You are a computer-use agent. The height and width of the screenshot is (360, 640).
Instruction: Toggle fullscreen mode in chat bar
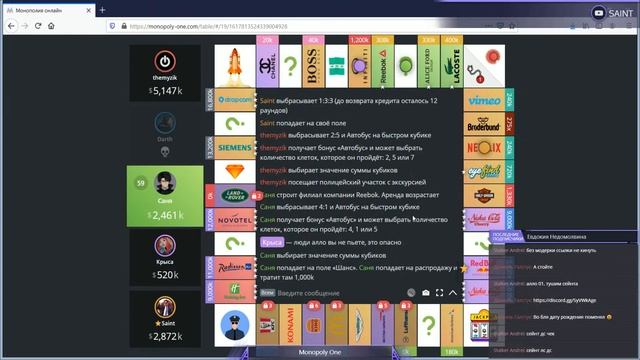coord(439,293)
